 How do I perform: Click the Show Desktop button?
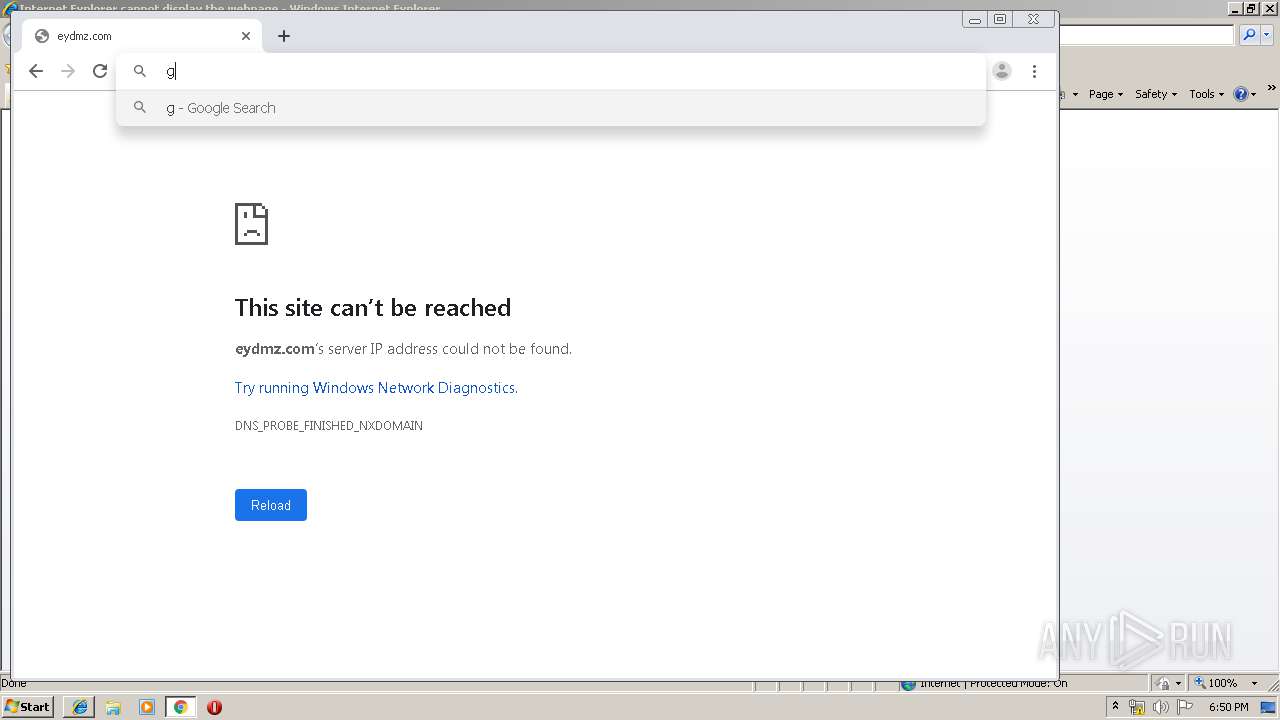pos(1269,707)
